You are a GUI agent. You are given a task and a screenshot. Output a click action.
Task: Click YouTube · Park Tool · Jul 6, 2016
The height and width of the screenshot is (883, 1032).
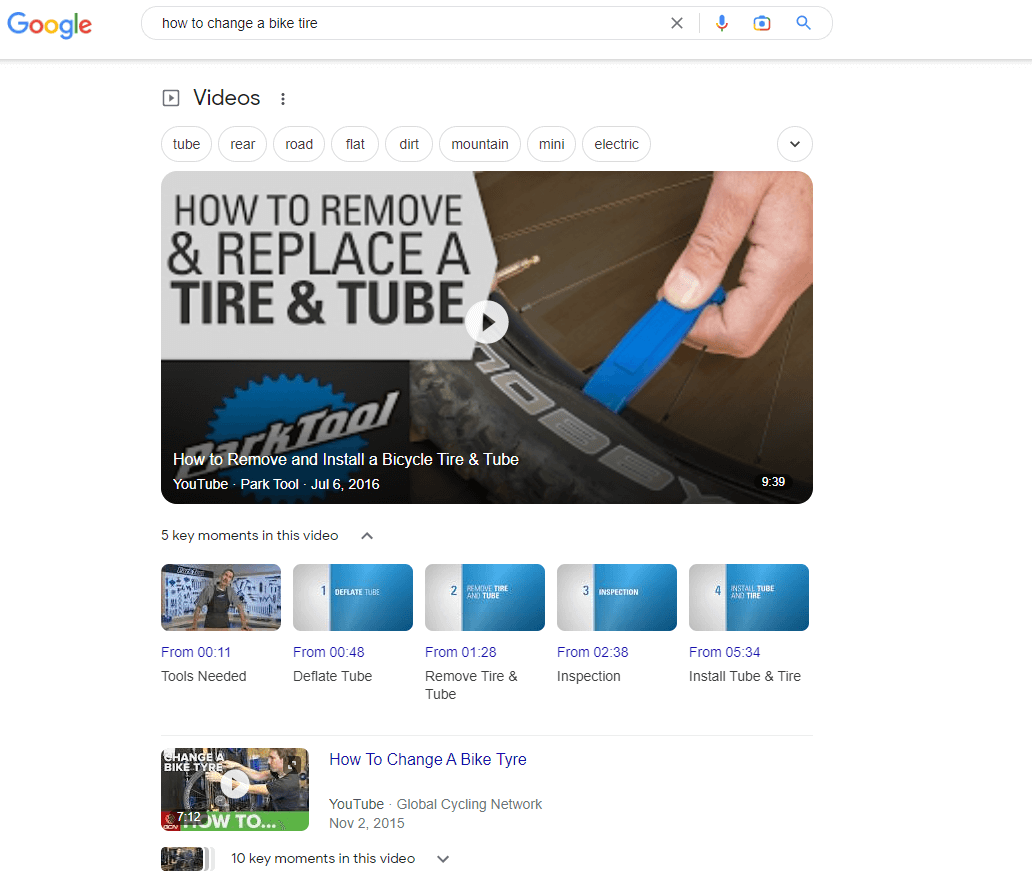click(x=276, y=484)
